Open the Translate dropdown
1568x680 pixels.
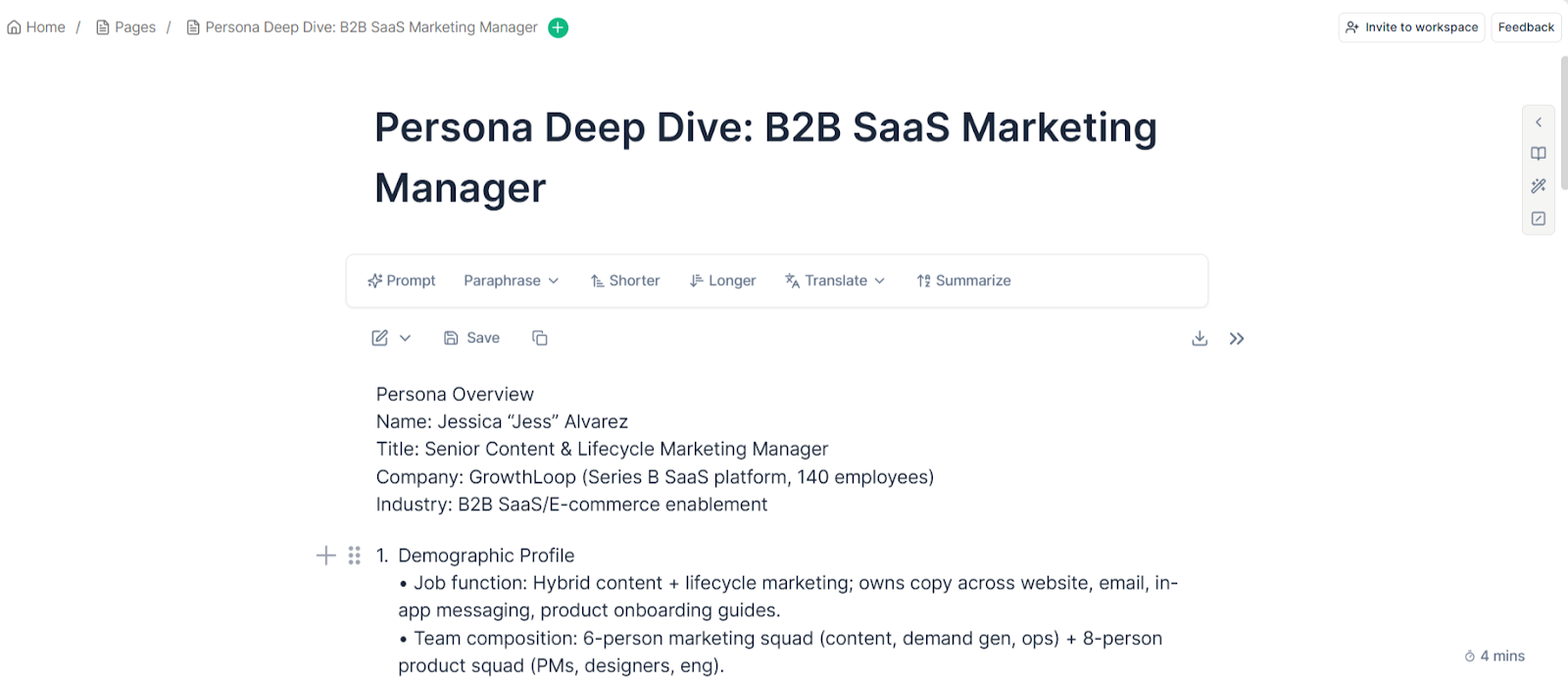click(835, 281)
